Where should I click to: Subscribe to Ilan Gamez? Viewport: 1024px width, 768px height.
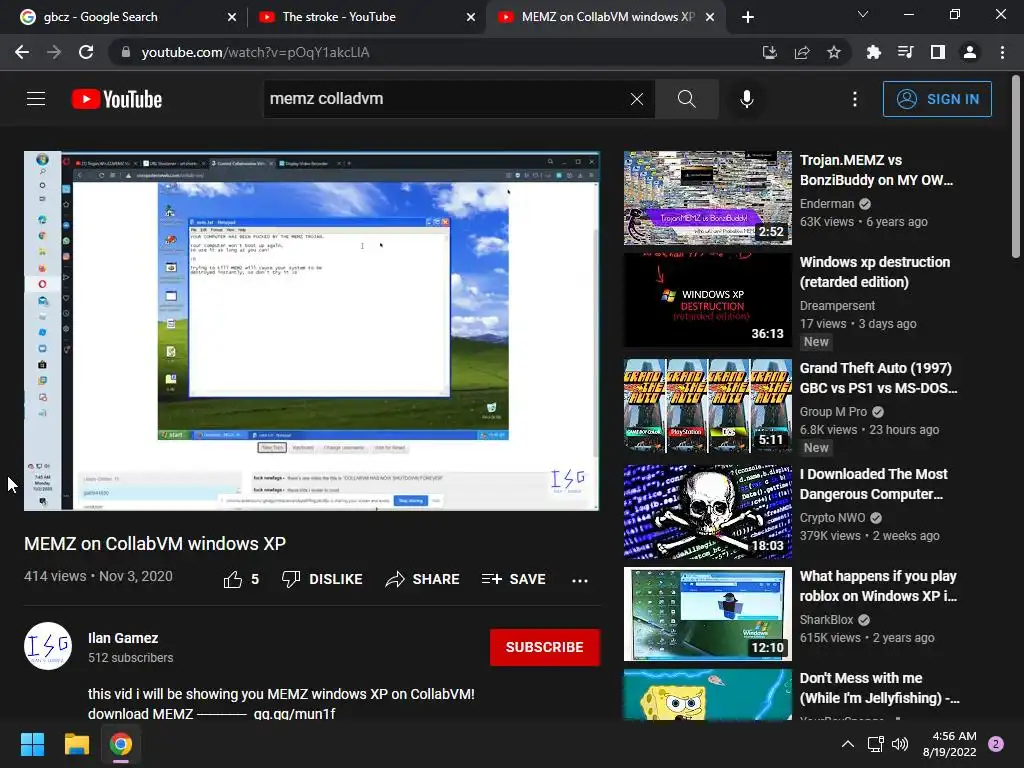pos(545,647)
